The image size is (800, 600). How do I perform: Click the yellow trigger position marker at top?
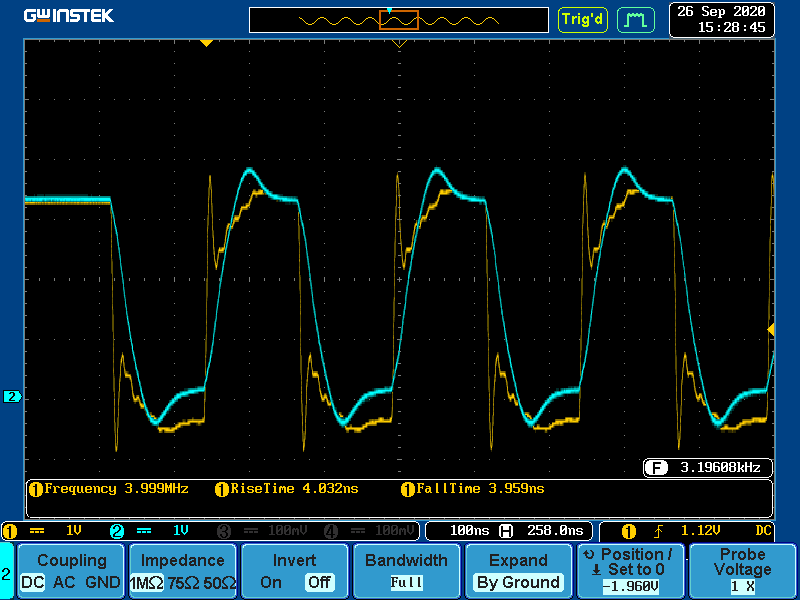pyautogui.click(x=206, y=43)
